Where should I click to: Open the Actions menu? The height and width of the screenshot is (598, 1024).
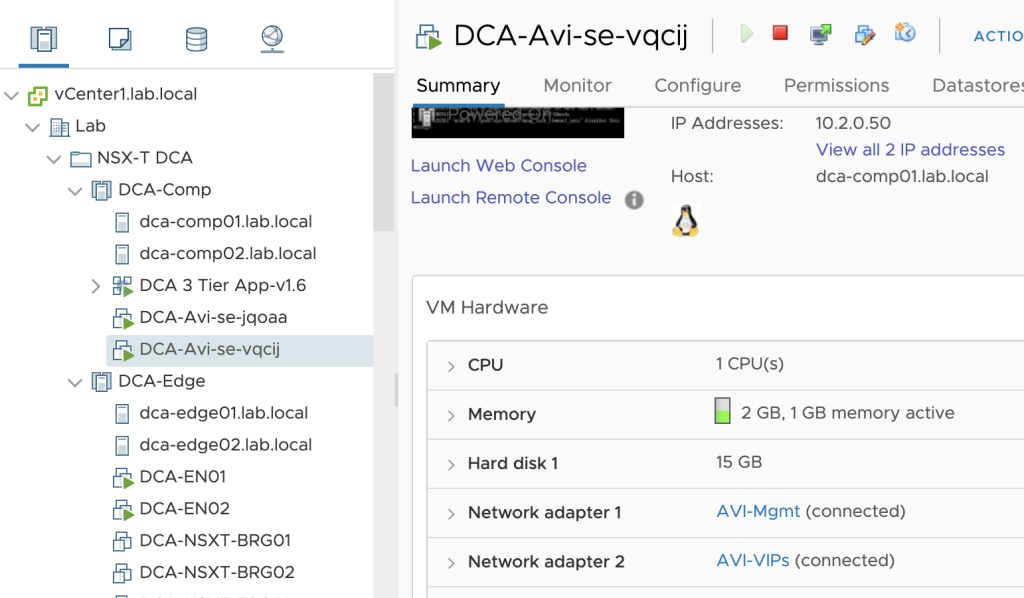[x=999, y=37]
